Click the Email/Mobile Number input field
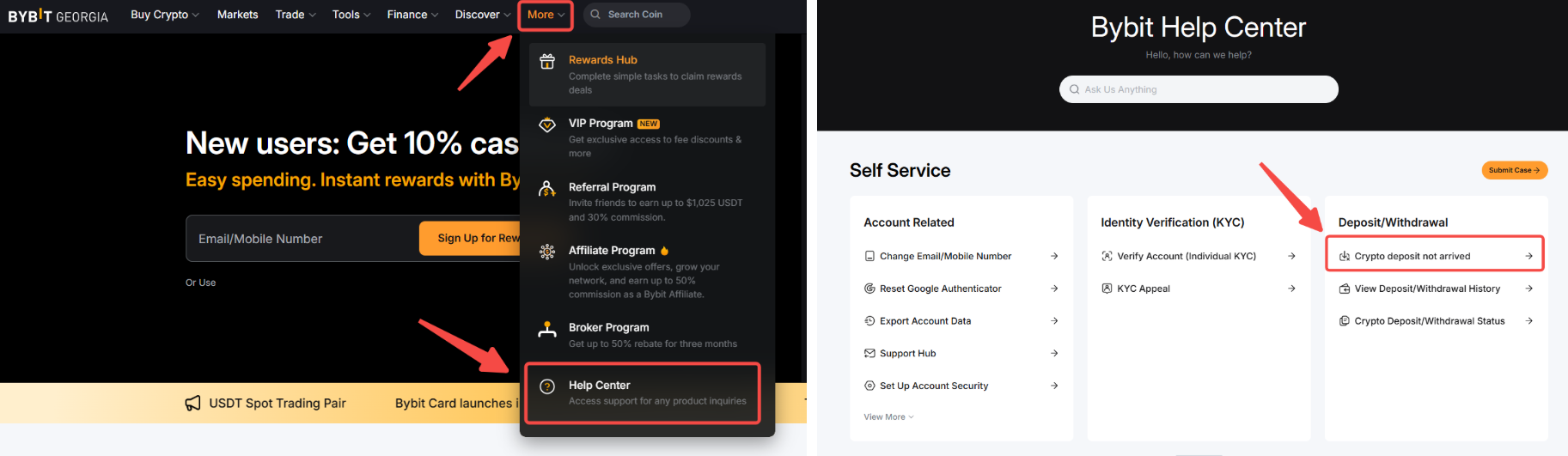This screenshot has height=456, width=1568. [302, 239]
